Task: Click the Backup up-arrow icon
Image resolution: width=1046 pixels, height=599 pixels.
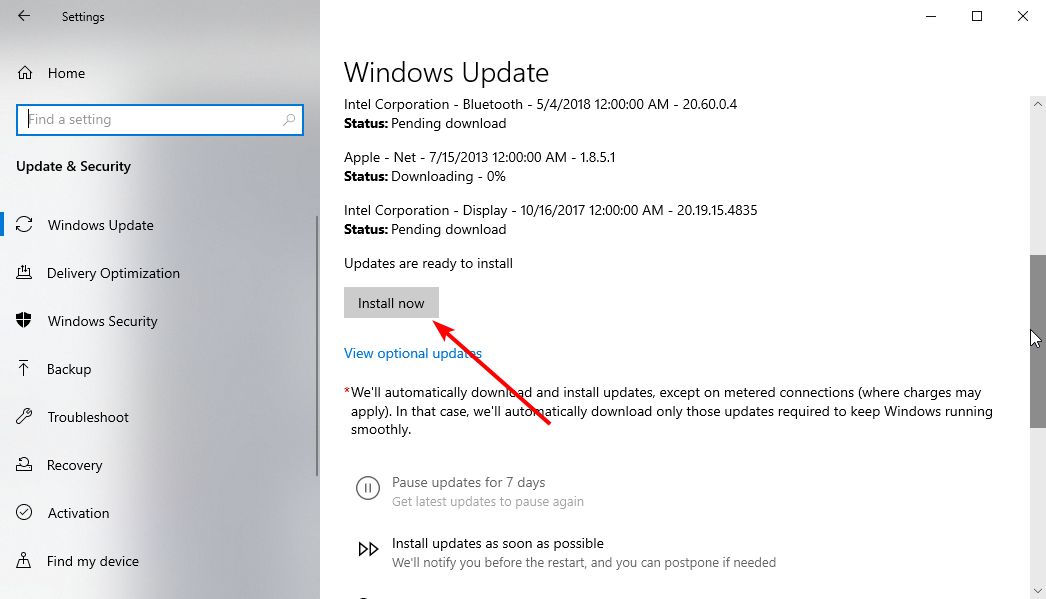Action: (24, 369)
